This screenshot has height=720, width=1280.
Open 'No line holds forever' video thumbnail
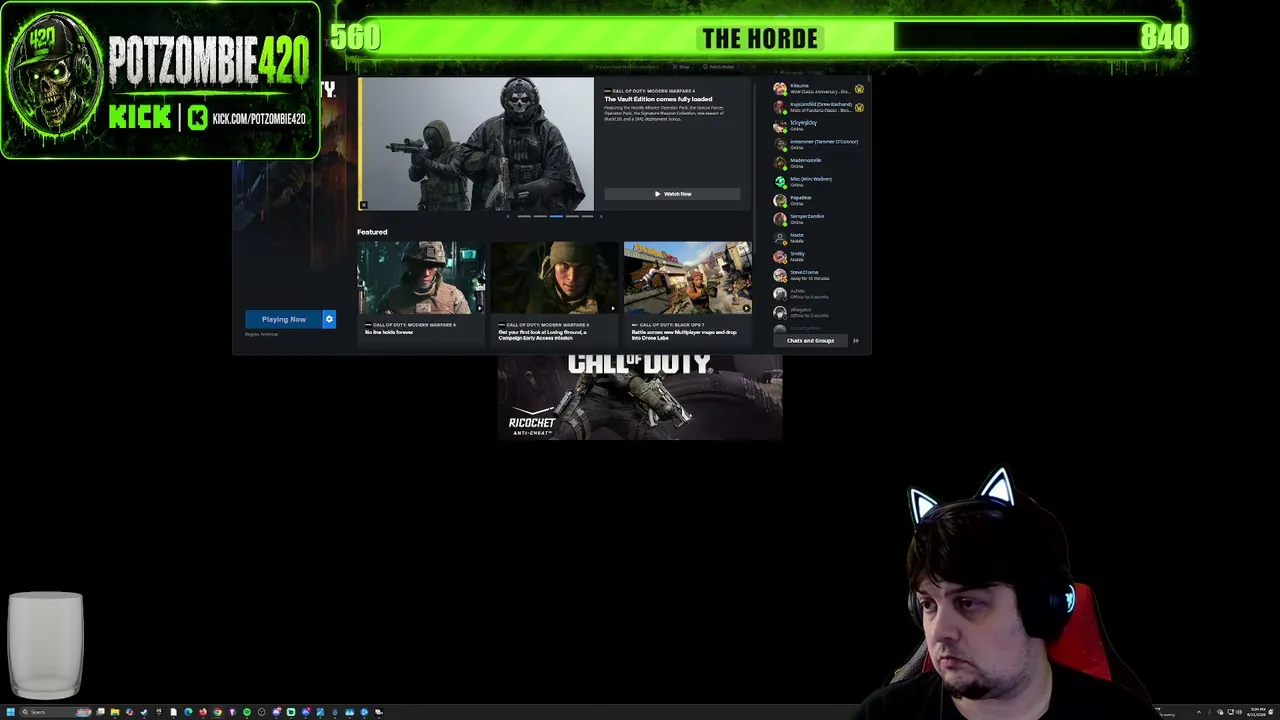point(421,278)
